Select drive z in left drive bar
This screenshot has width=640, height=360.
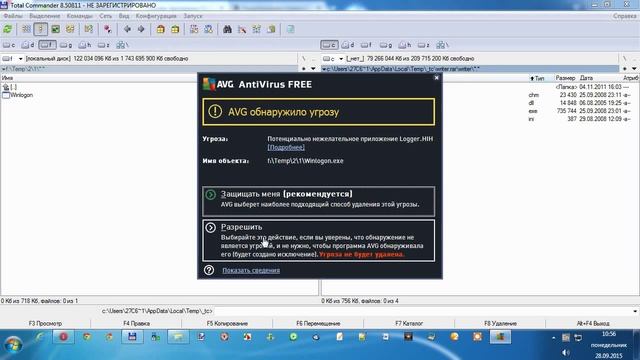point(104,45)
